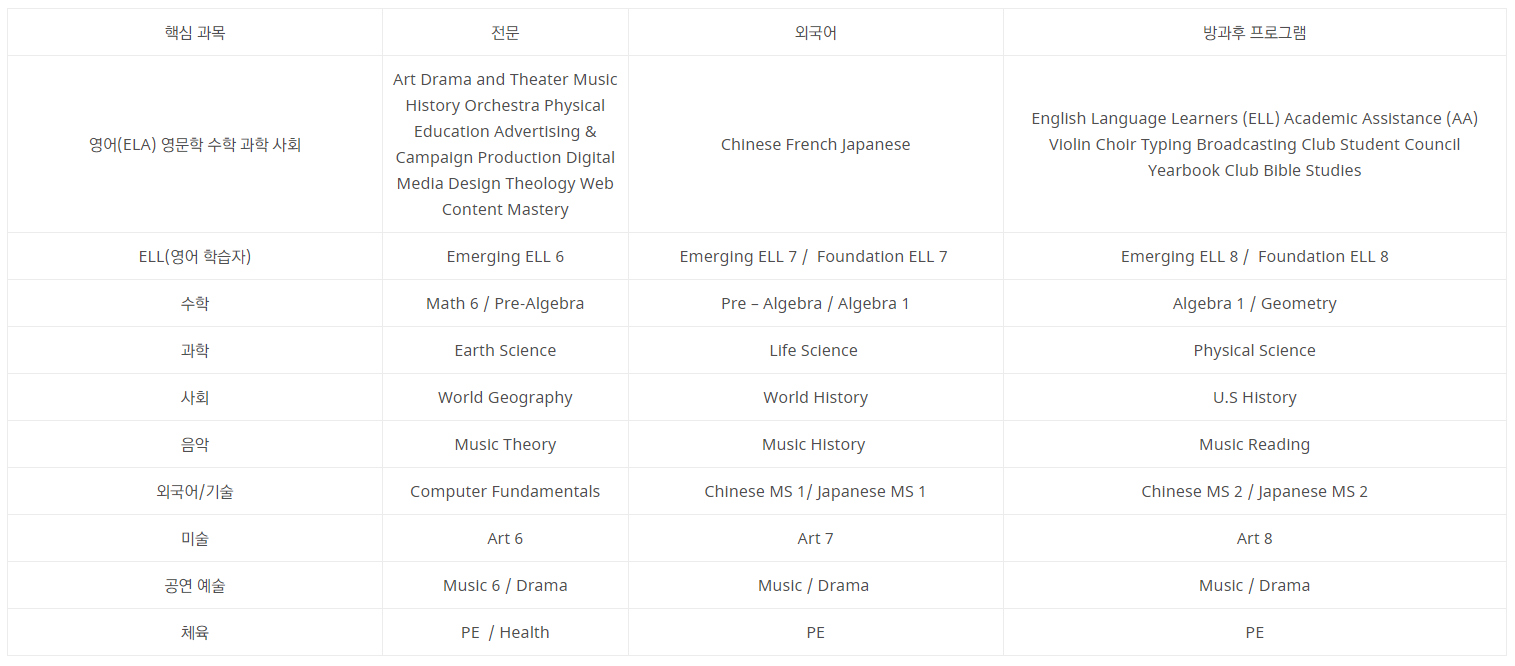
Task: Click the Life Science cell
Action: (x=816, y=350)
